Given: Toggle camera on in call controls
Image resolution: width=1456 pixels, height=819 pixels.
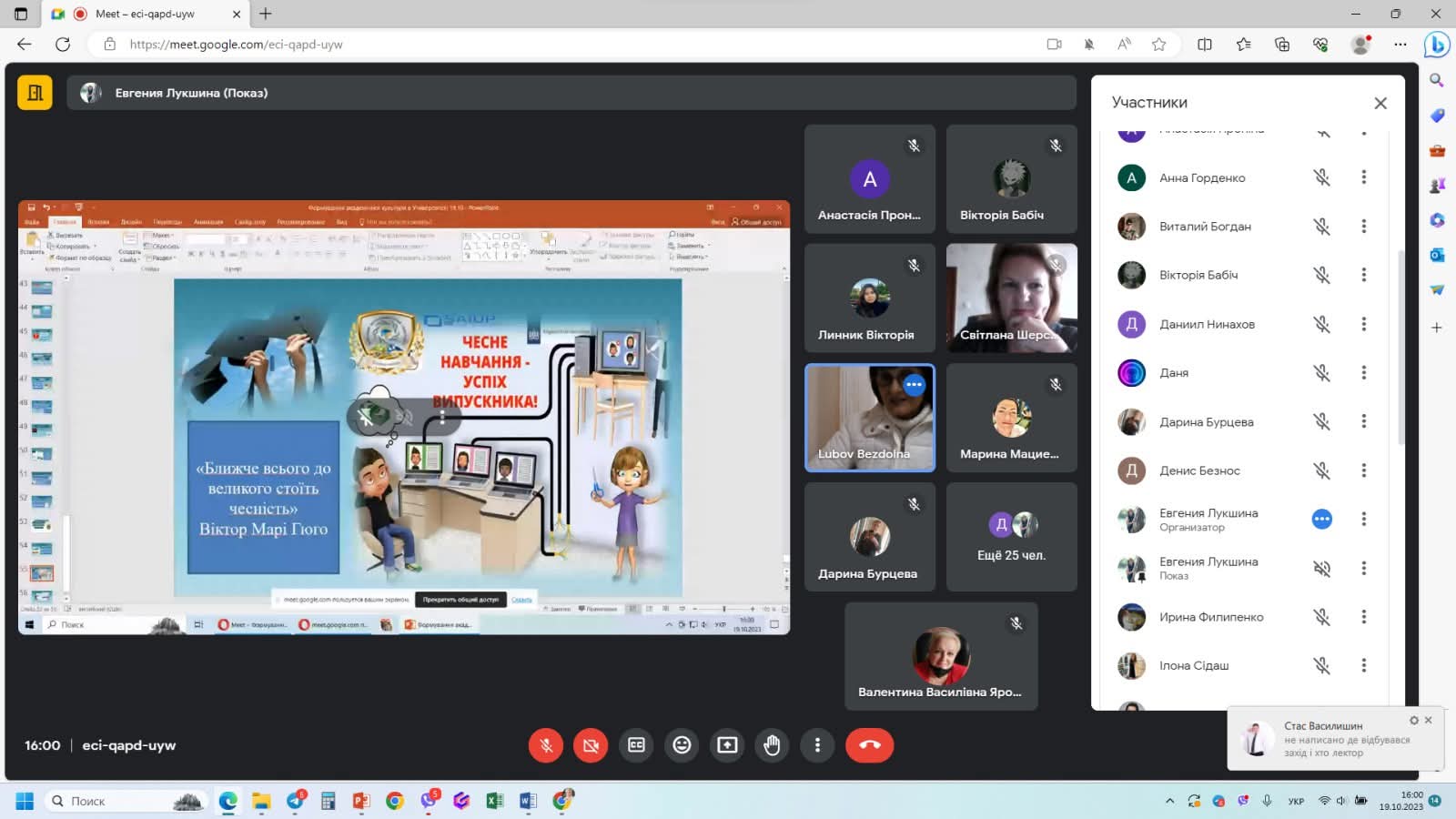Looking at the screenshot, I should pyautogui.click(x=591, y=745).
